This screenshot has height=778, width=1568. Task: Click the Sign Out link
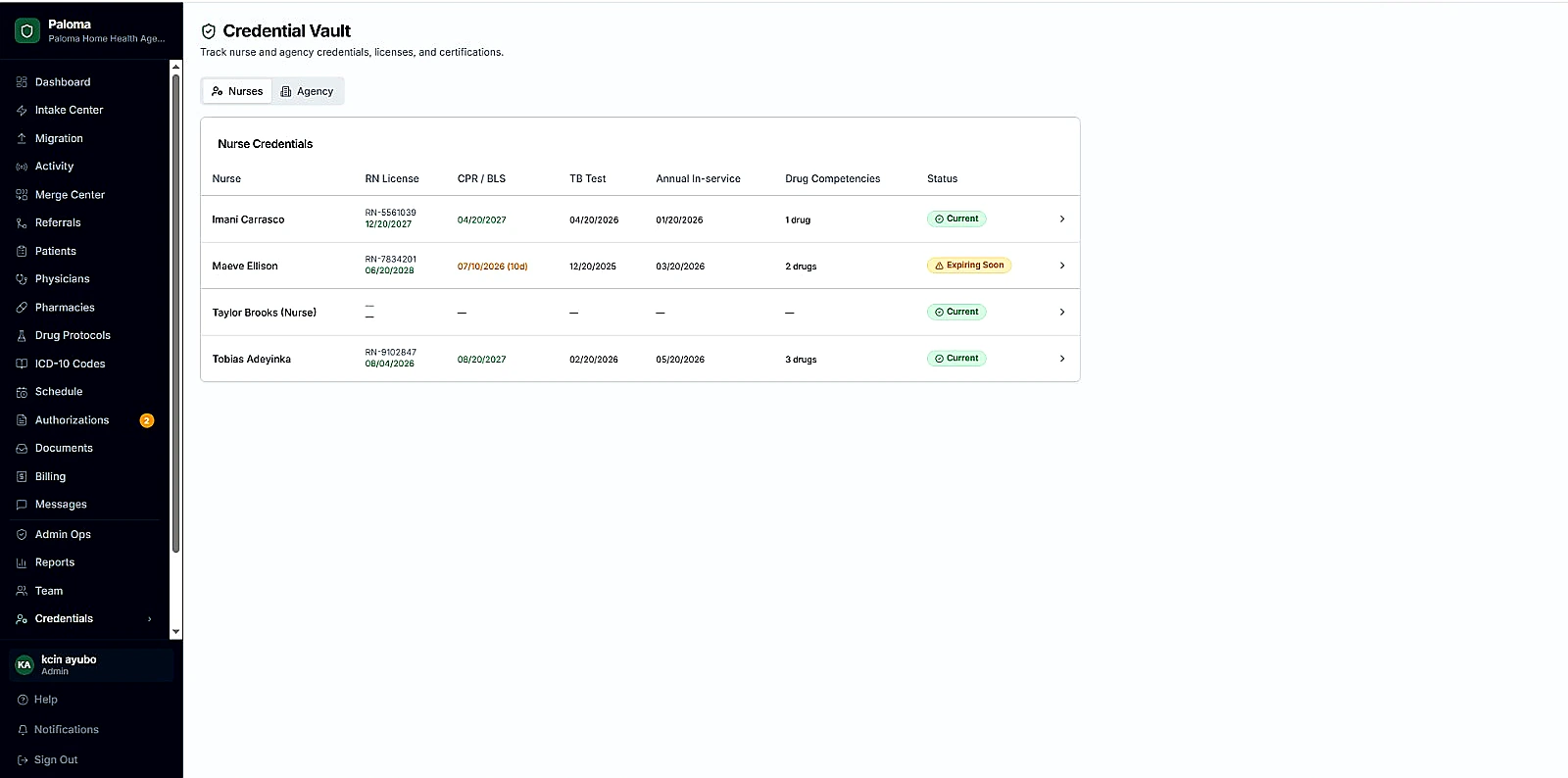pyautogui.click(x=56, y=760)
